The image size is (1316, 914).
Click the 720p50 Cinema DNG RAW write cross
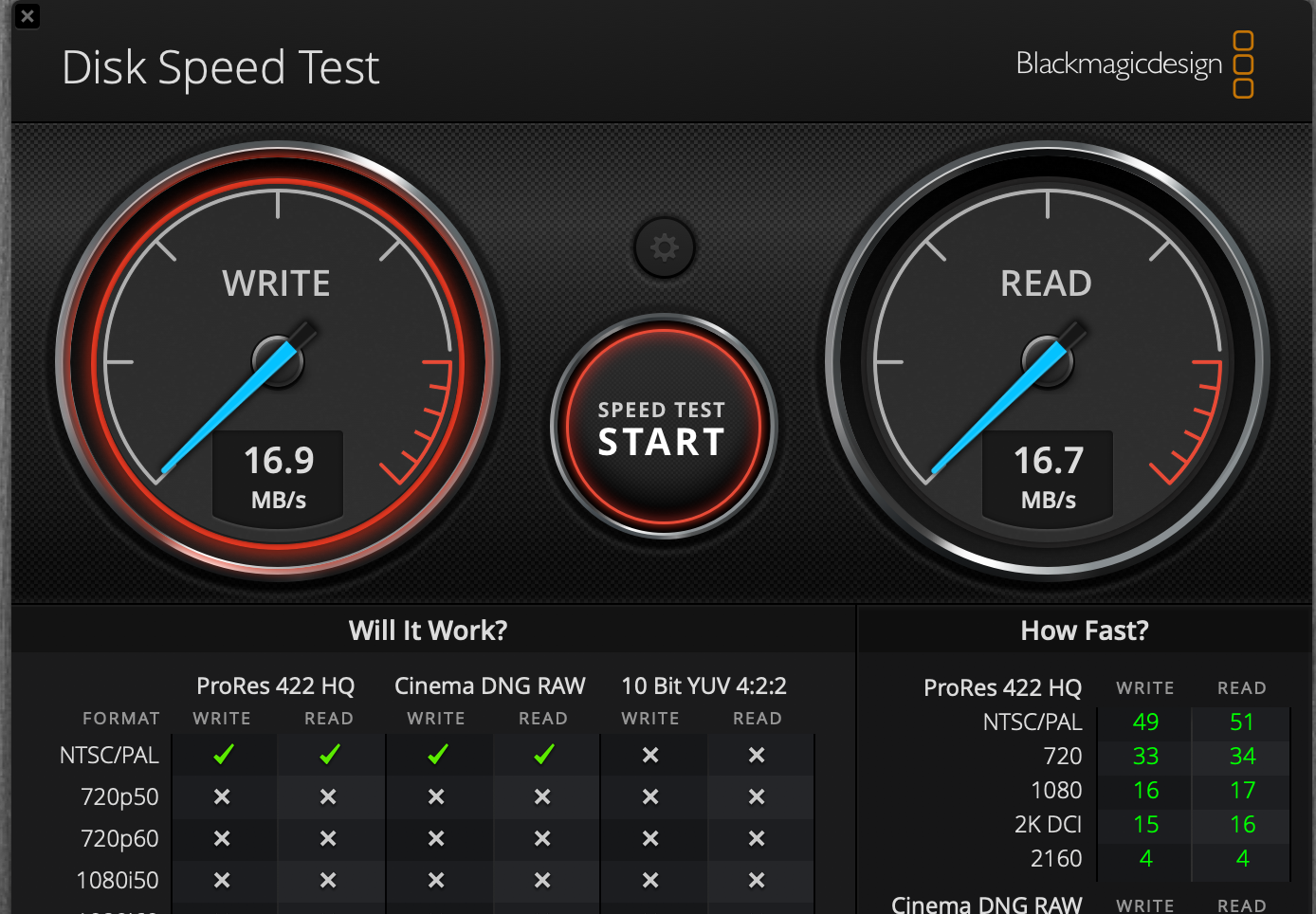point(436,797)
